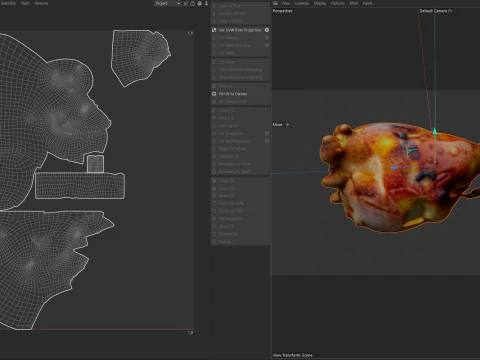Image resolution: width=480 pixels, height=360 pixels.
Task: Click Boundary to Quad command
Action: (235, 172)
